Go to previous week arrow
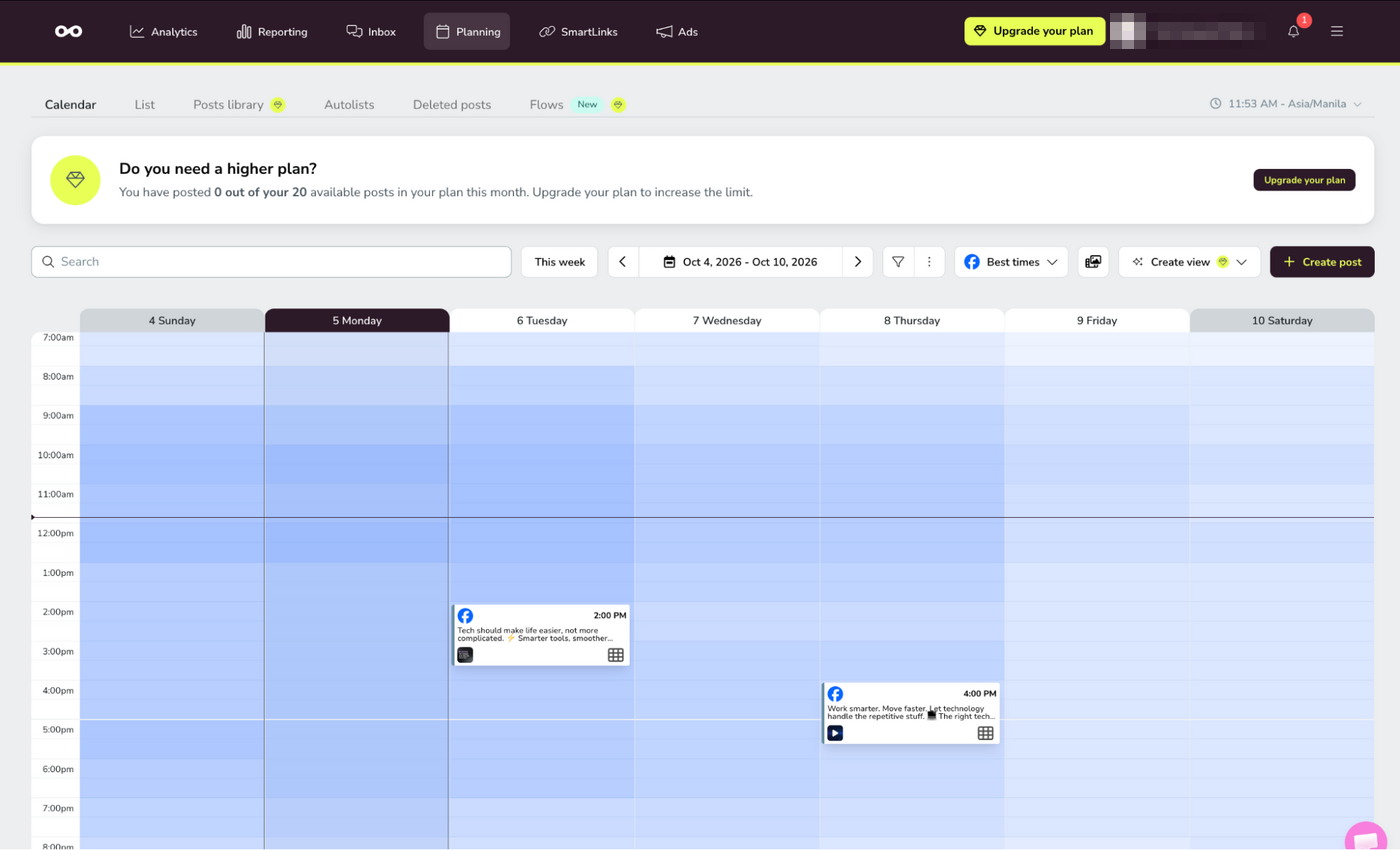Viewport: 1400px width, 850px height. point(623,262)
